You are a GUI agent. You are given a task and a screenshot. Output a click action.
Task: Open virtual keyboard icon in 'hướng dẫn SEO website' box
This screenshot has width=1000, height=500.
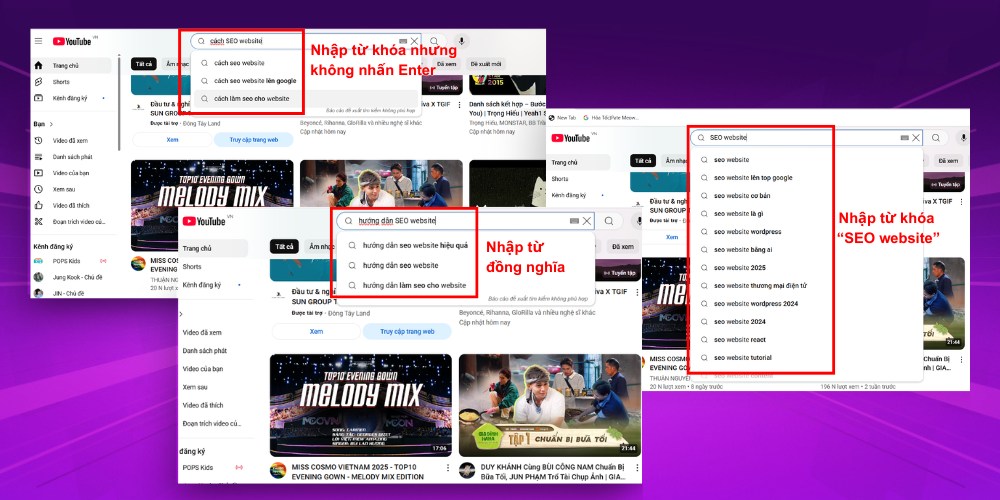pyautogui.click(x=574, y=221)
